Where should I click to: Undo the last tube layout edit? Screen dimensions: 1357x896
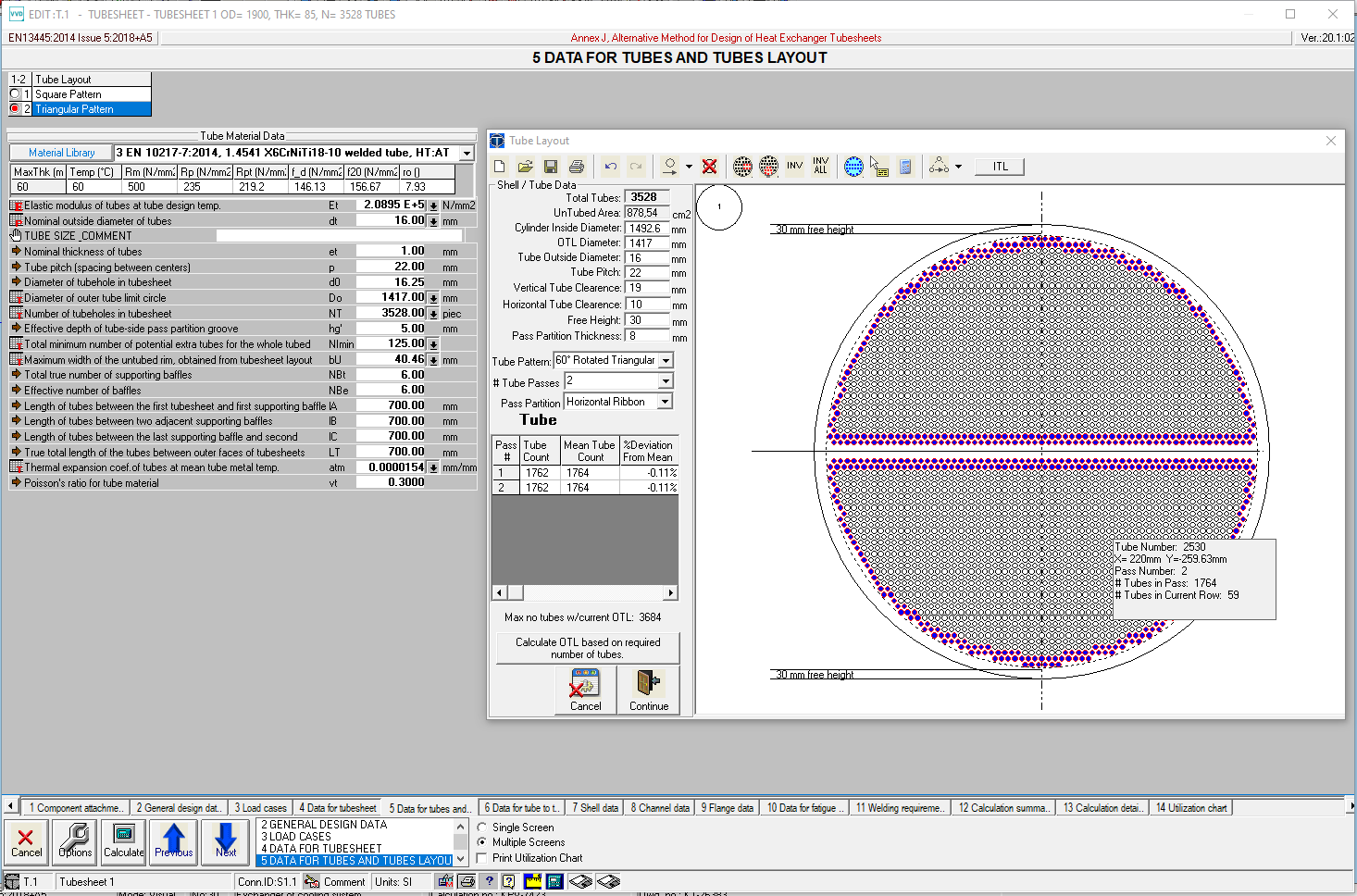point(611,167)
